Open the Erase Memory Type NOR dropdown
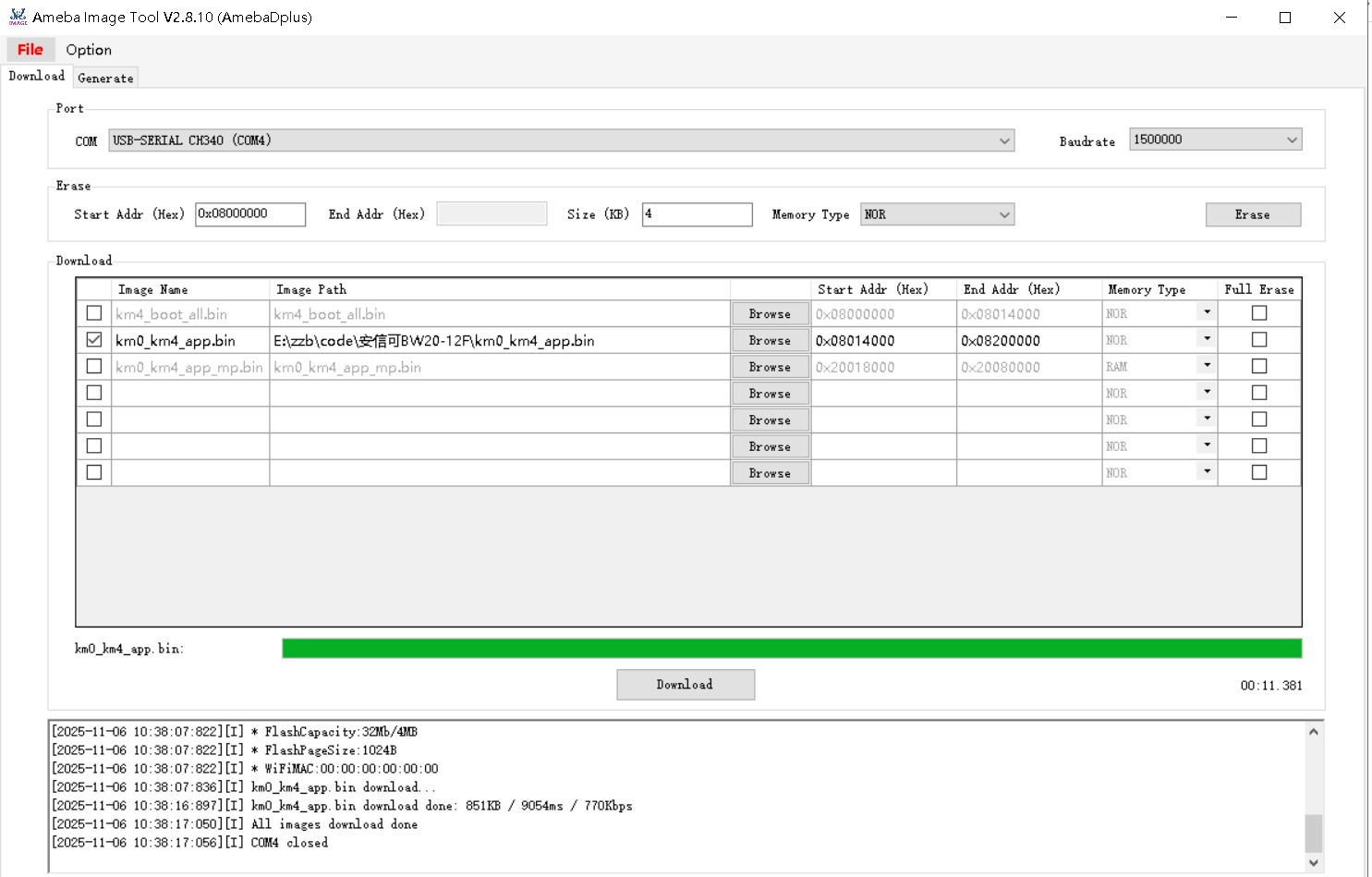 [1003, 214]
